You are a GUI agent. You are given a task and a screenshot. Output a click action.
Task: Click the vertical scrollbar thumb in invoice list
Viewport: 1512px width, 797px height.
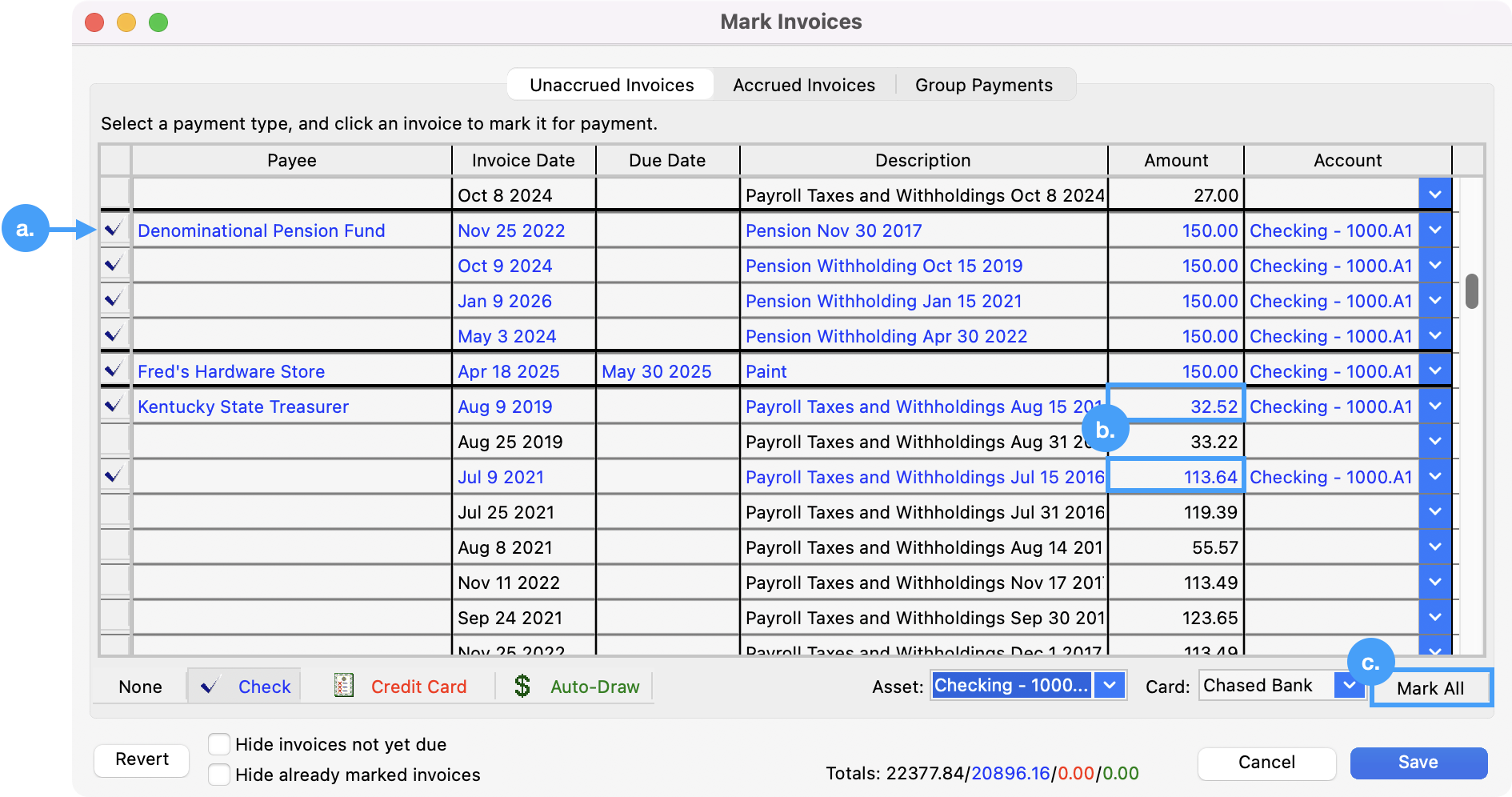1471,291
